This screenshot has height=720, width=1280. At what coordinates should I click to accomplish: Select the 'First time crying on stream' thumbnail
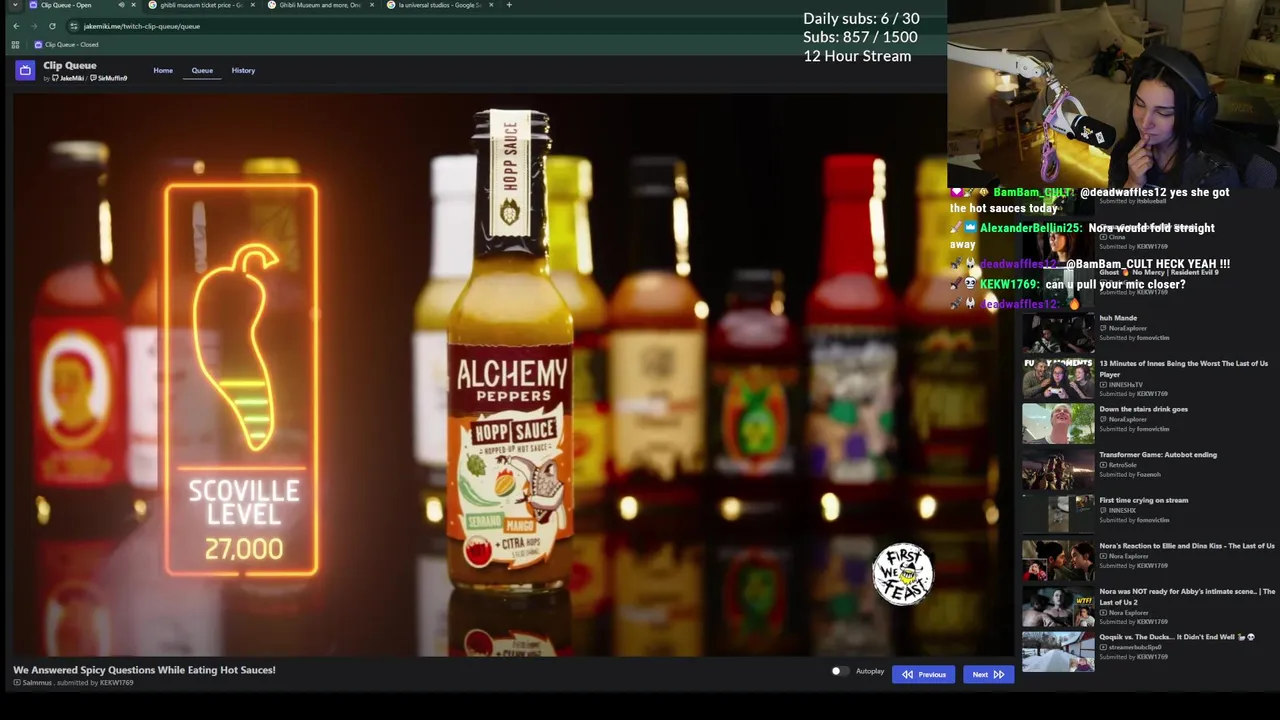(1058, 514)
